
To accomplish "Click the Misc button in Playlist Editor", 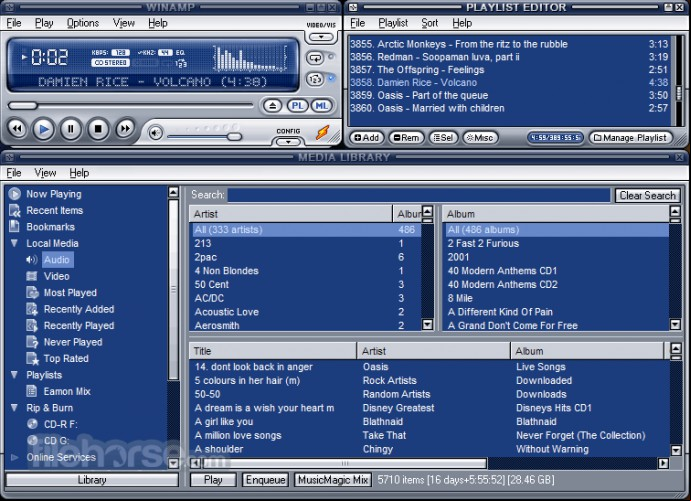I will pyautogui.click(x=480, y=138).
